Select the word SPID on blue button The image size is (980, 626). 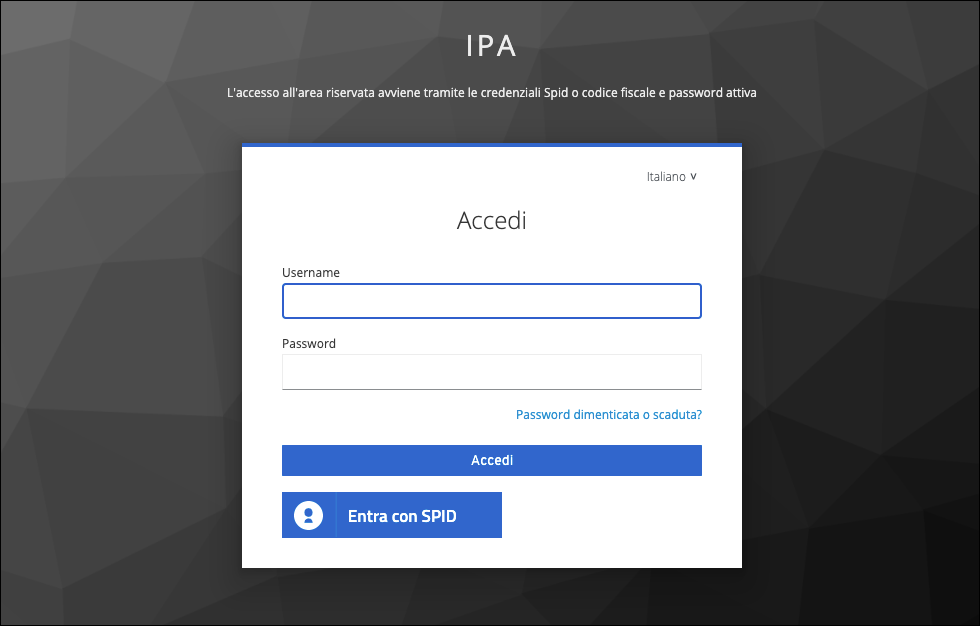437,517
